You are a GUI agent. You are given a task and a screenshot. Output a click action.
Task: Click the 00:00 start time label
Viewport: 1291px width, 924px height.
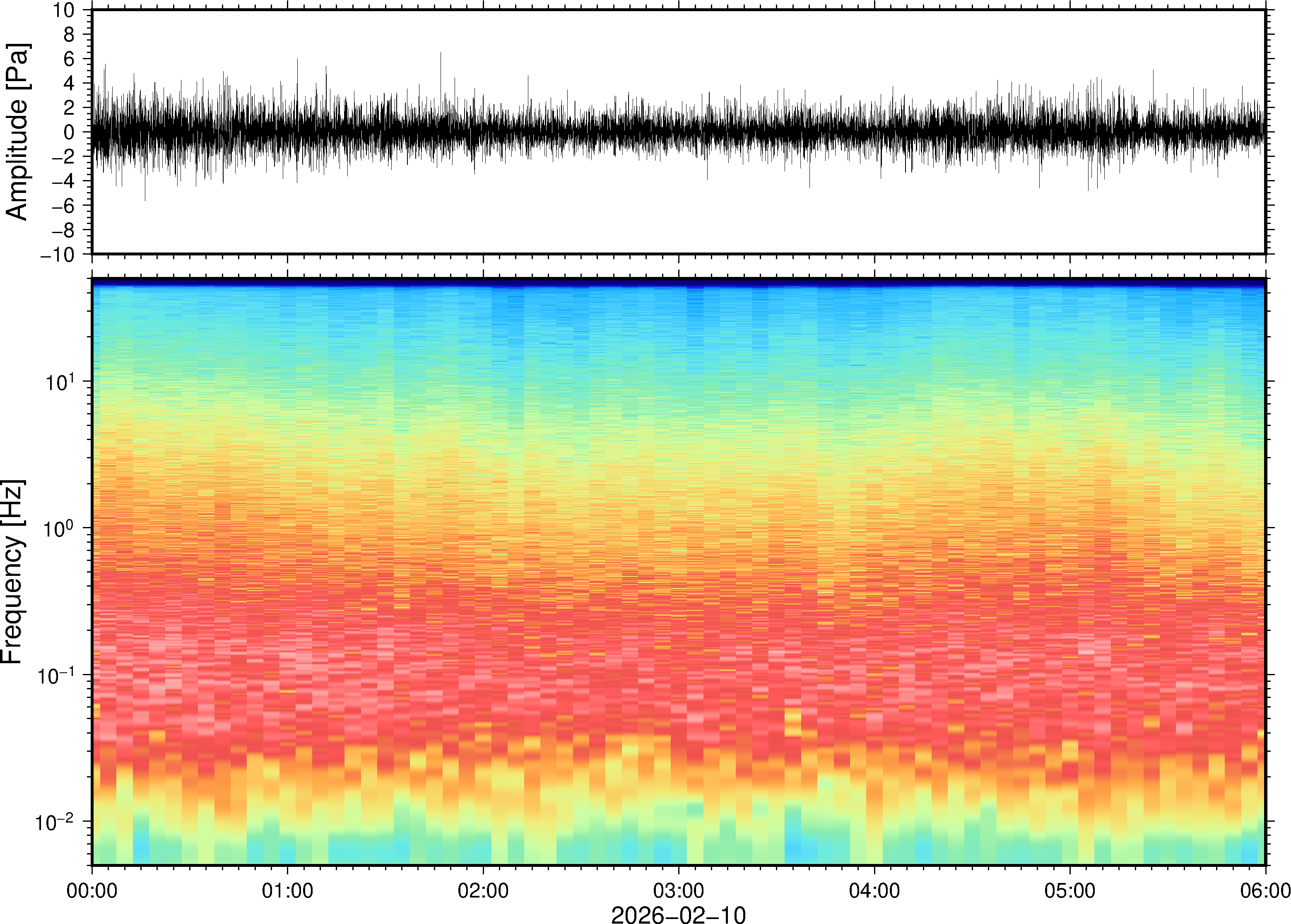pyautogui.click(x=92, y=890)
